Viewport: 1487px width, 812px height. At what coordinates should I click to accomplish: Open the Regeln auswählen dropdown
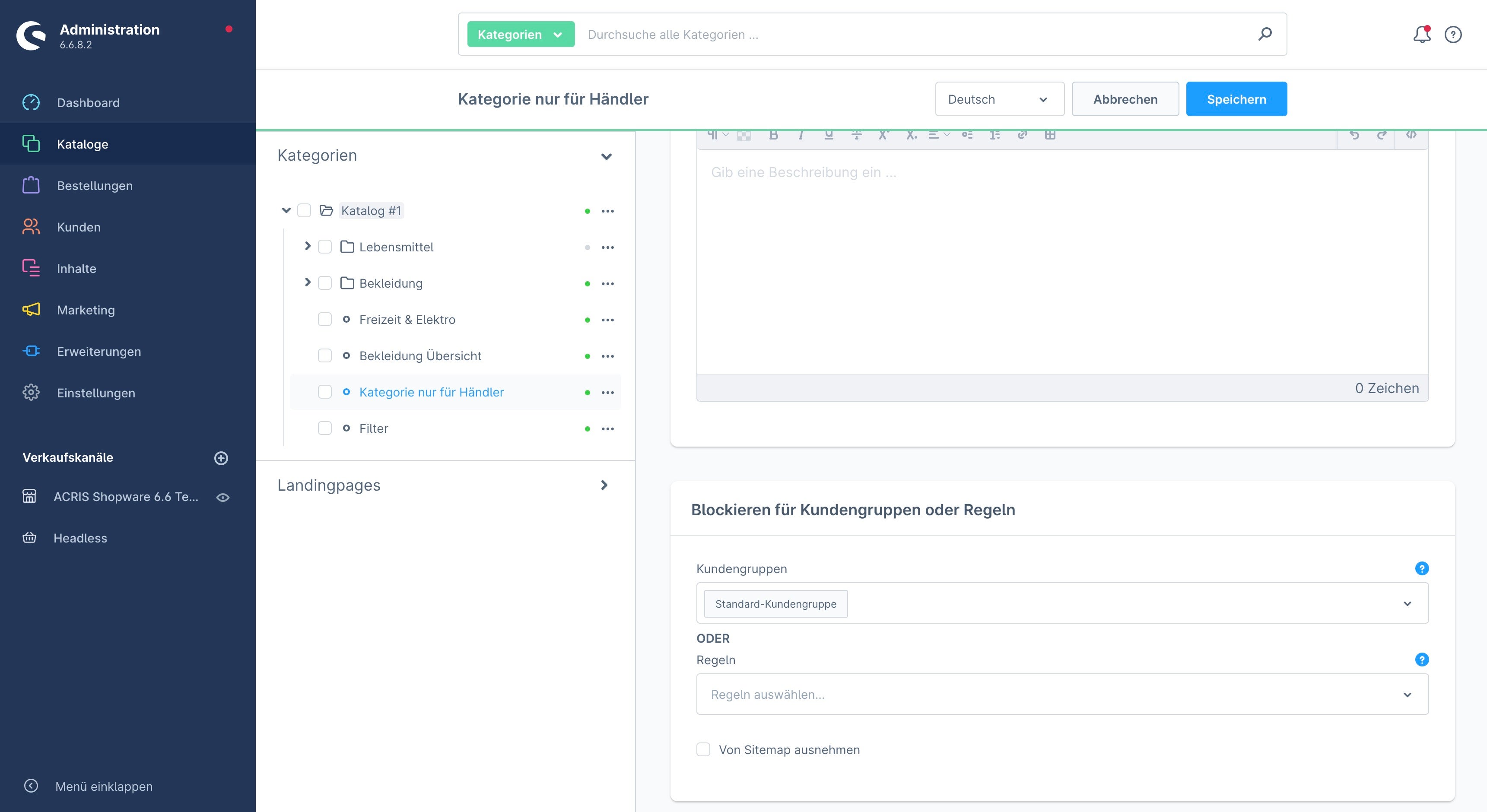pos(1062,694)
